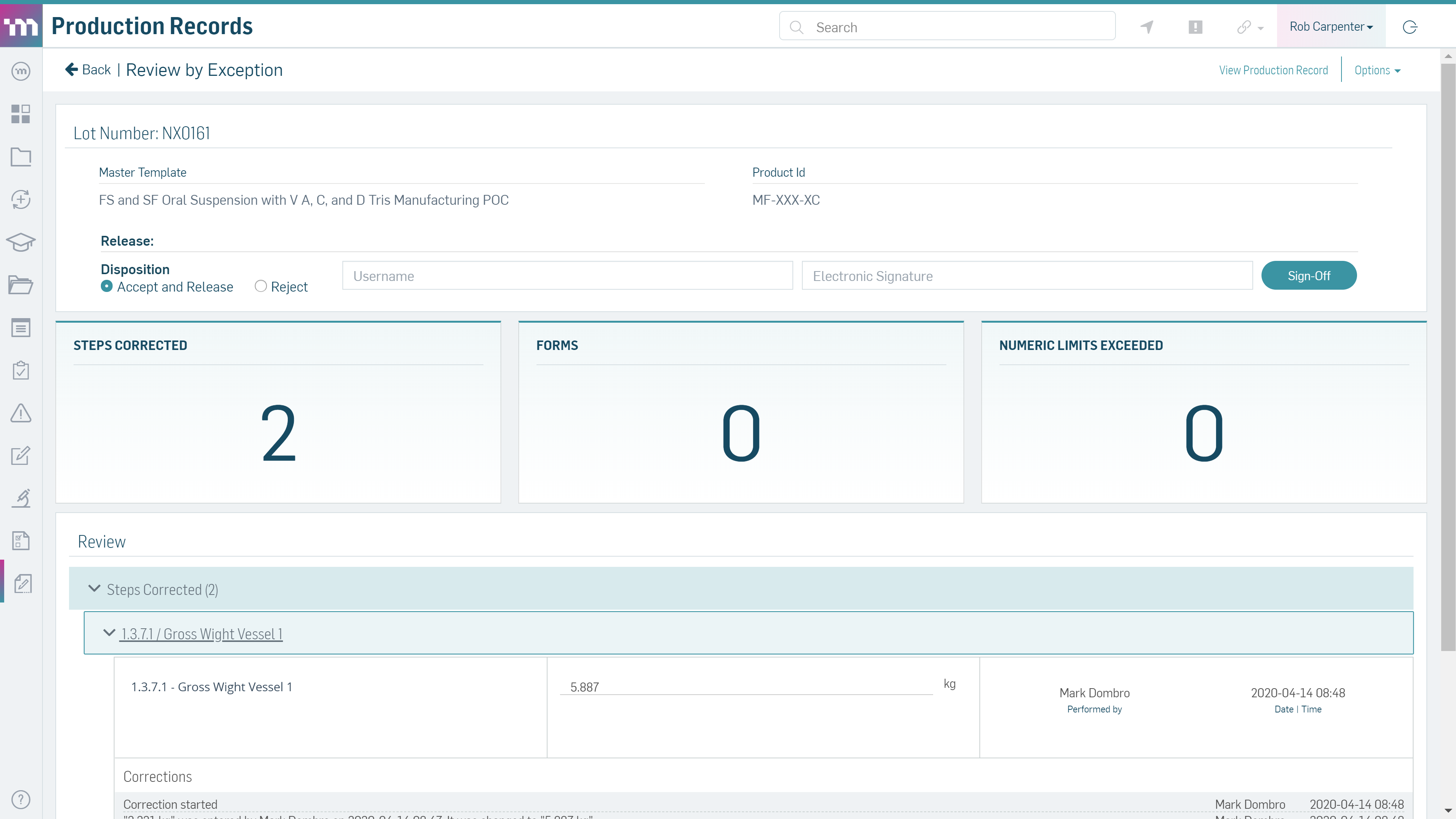This screenshot has width=1456, height=819.
Task: Select the training graduation cap icon
Action: coord(20,242)
